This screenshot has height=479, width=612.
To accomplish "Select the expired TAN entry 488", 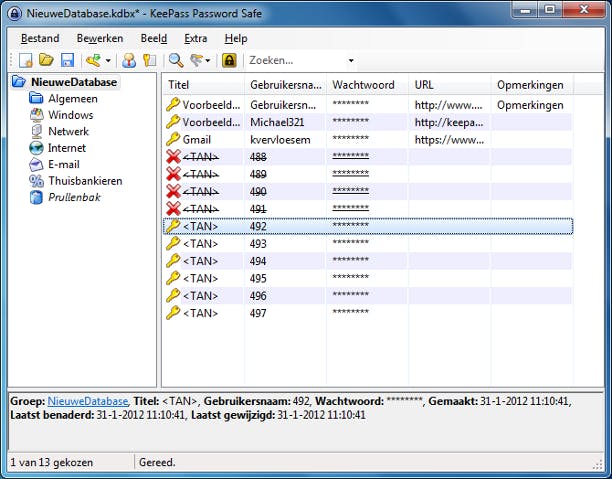I will [x=368, y=157].
